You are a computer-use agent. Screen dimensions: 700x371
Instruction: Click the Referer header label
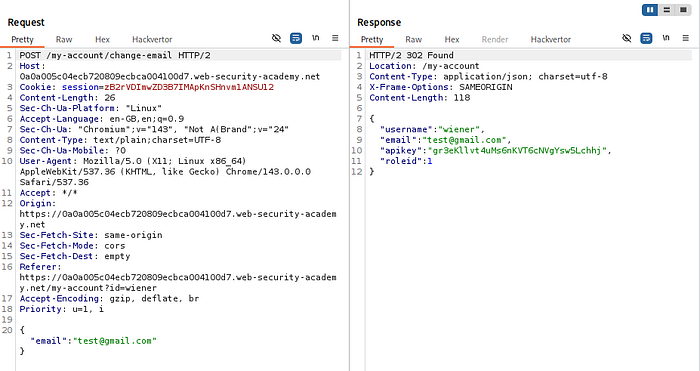point(40,267)
